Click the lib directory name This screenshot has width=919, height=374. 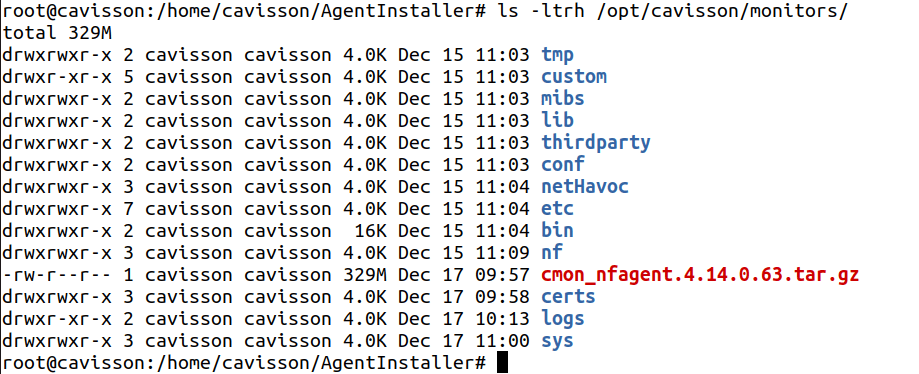pos(557,121)
